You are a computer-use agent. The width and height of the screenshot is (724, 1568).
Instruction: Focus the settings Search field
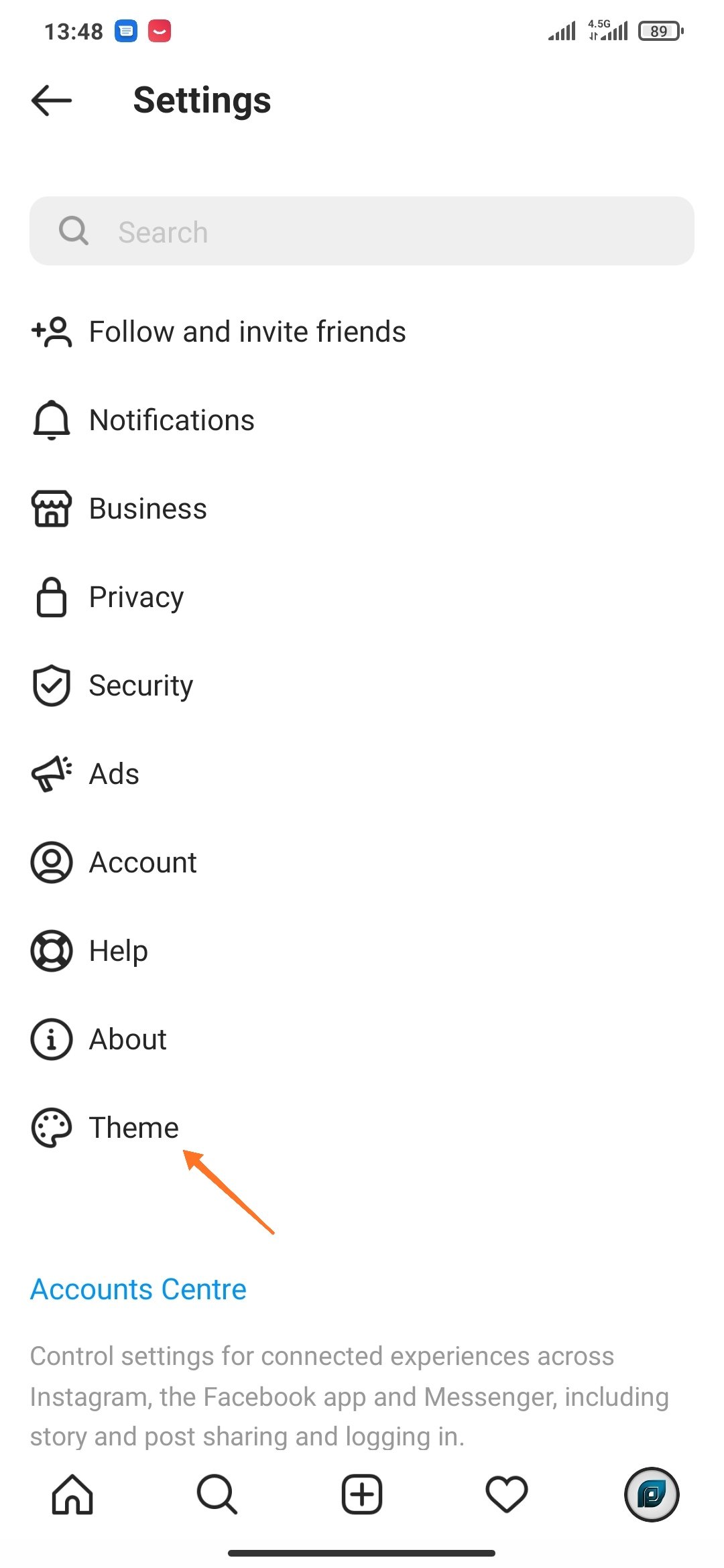pyautogui.click(x=362, y=231)
